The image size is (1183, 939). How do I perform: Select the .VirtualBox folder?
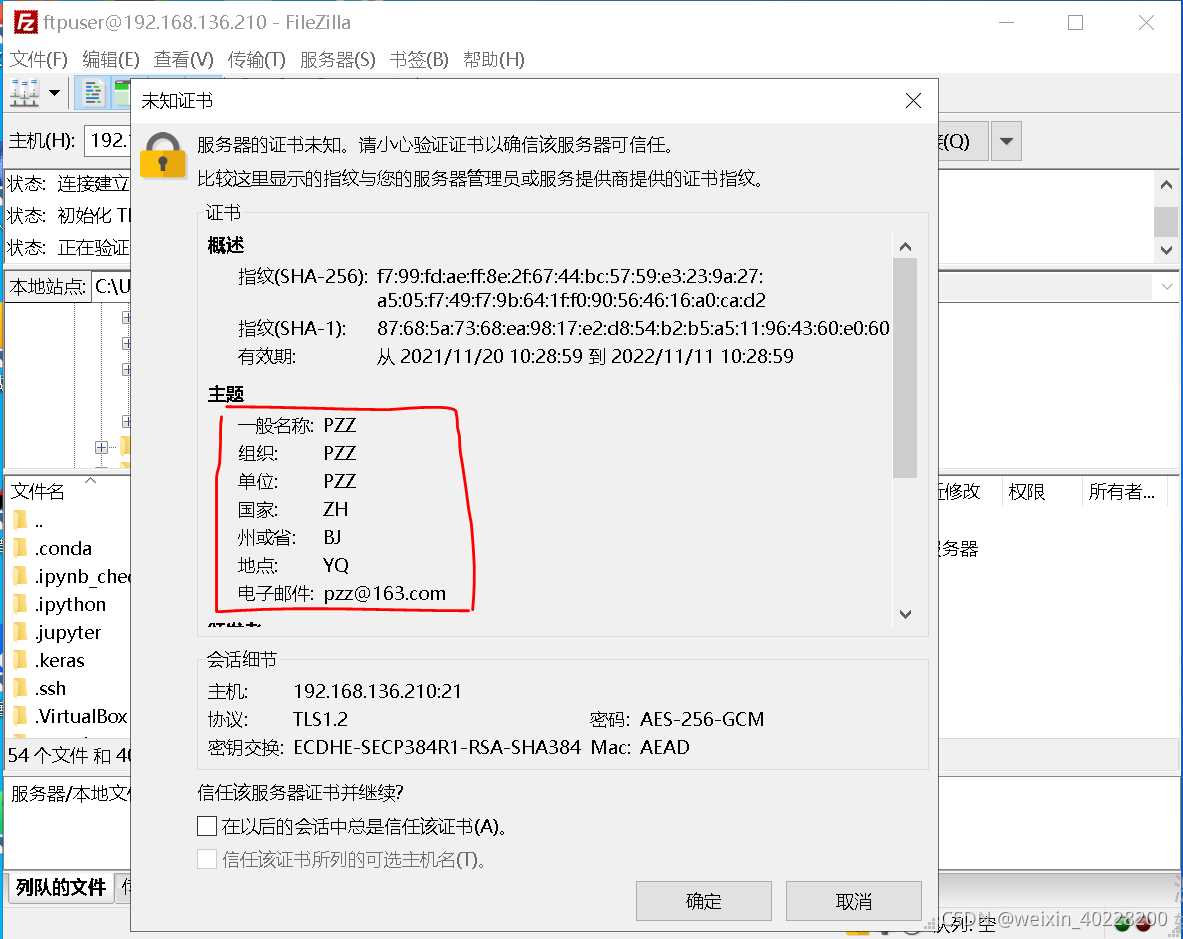(80, 716)
